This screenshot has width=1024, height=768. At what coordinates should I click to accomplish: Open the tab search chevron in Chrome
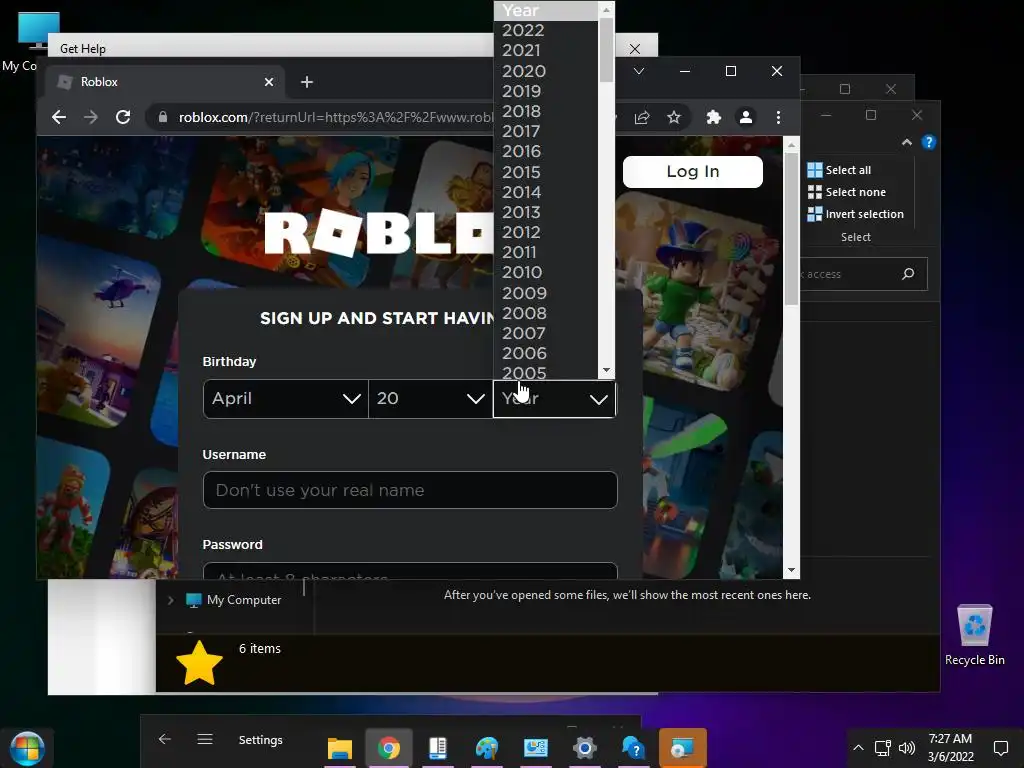[x=639, y=71]
